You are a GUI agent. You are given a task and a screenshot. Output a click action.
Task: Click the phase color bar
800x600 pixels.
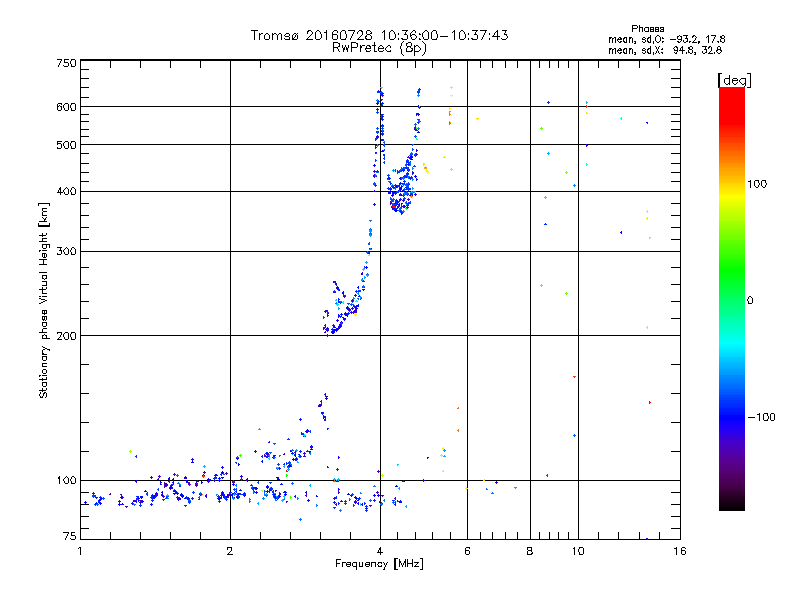732,299
